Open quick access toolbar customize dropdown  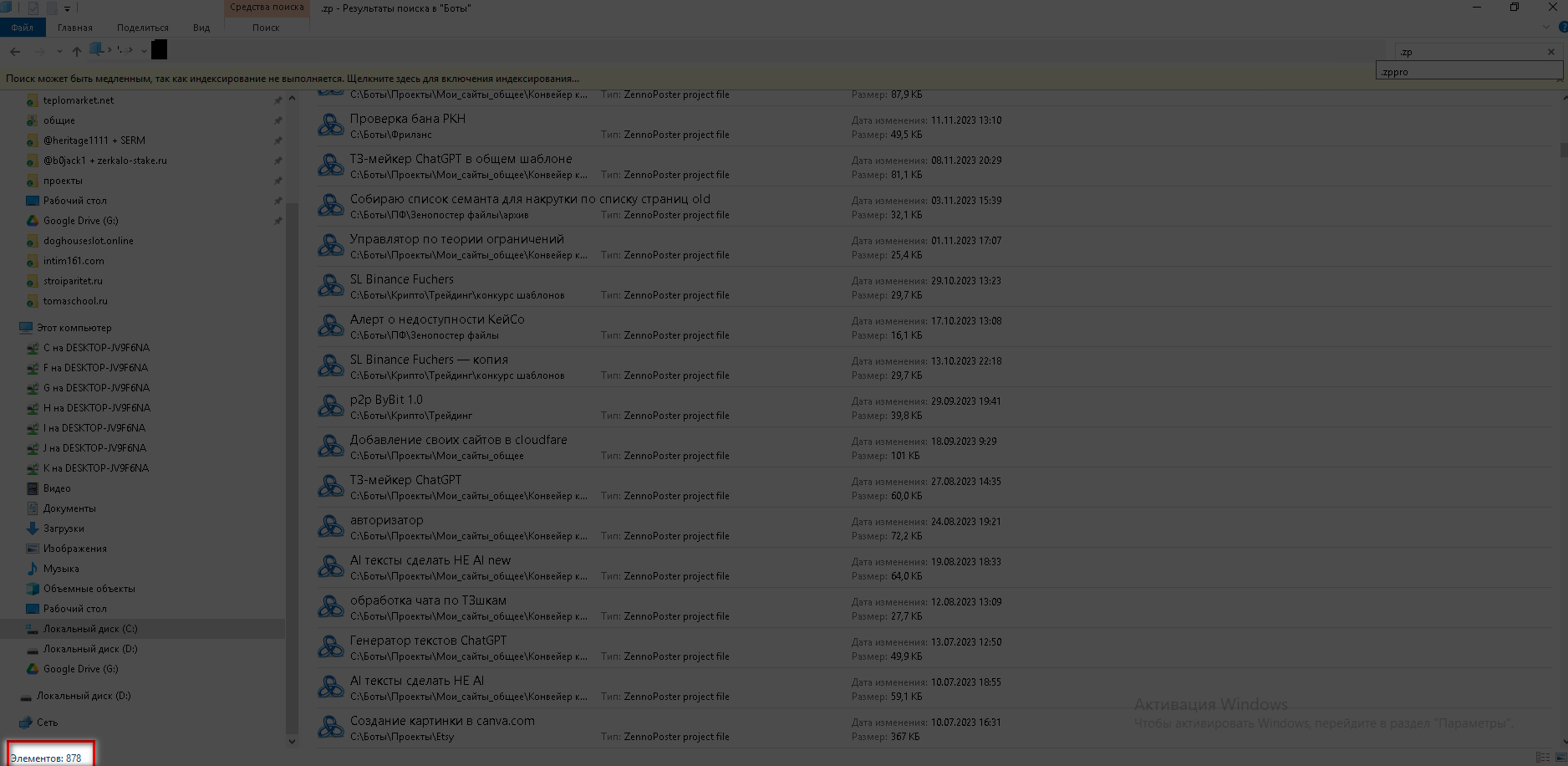point(68,8)
